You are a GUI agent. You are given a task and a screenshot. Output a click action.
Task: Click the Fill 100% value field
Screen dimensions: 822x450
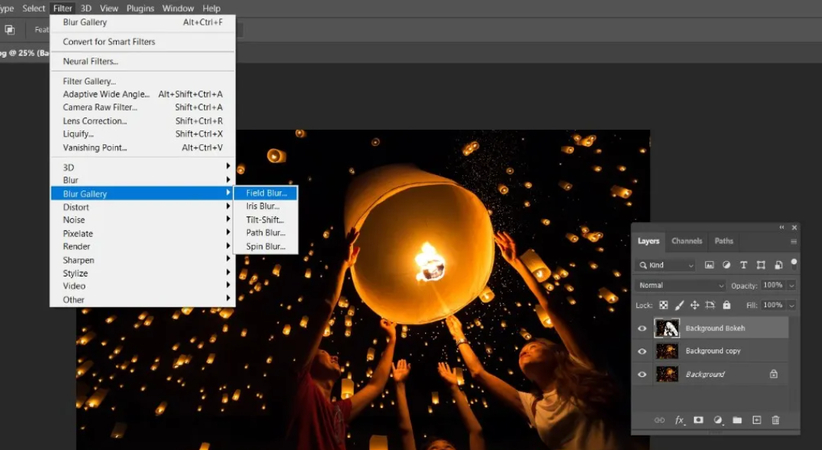tap(774, 305)
